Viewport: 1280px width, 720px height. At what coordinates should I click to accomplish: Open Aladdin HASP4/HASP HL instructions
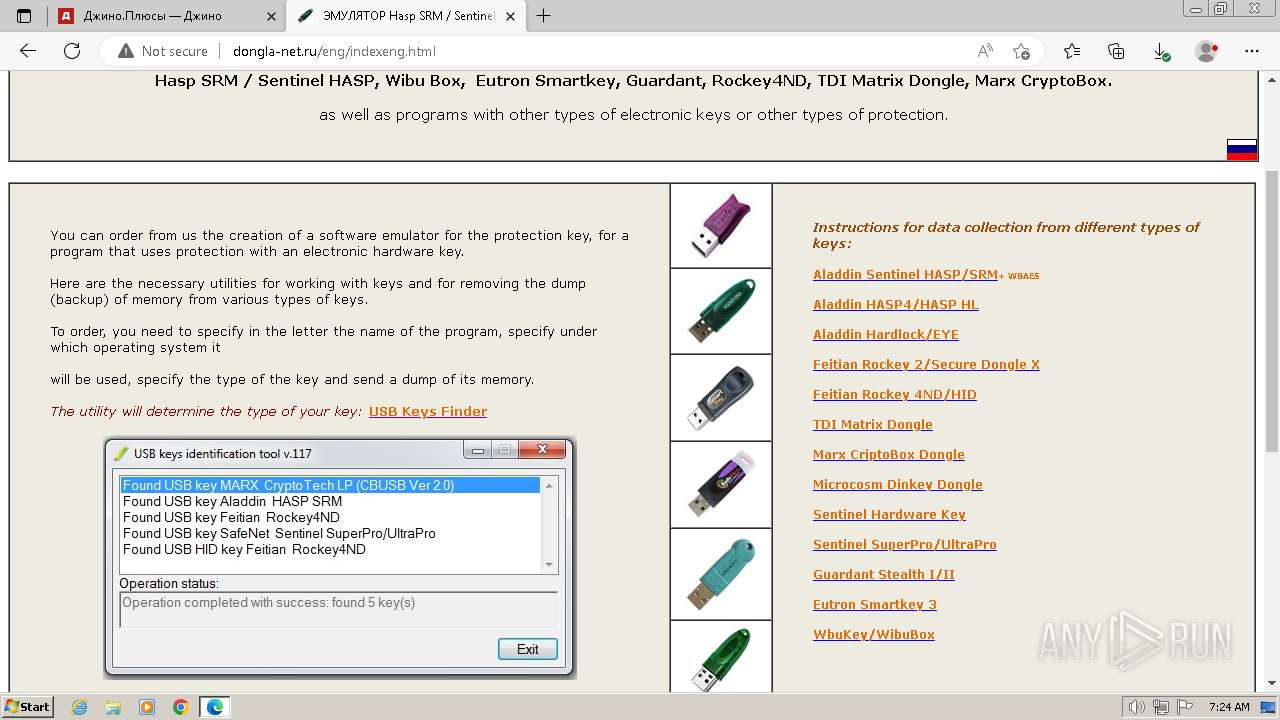coord(896,305)
